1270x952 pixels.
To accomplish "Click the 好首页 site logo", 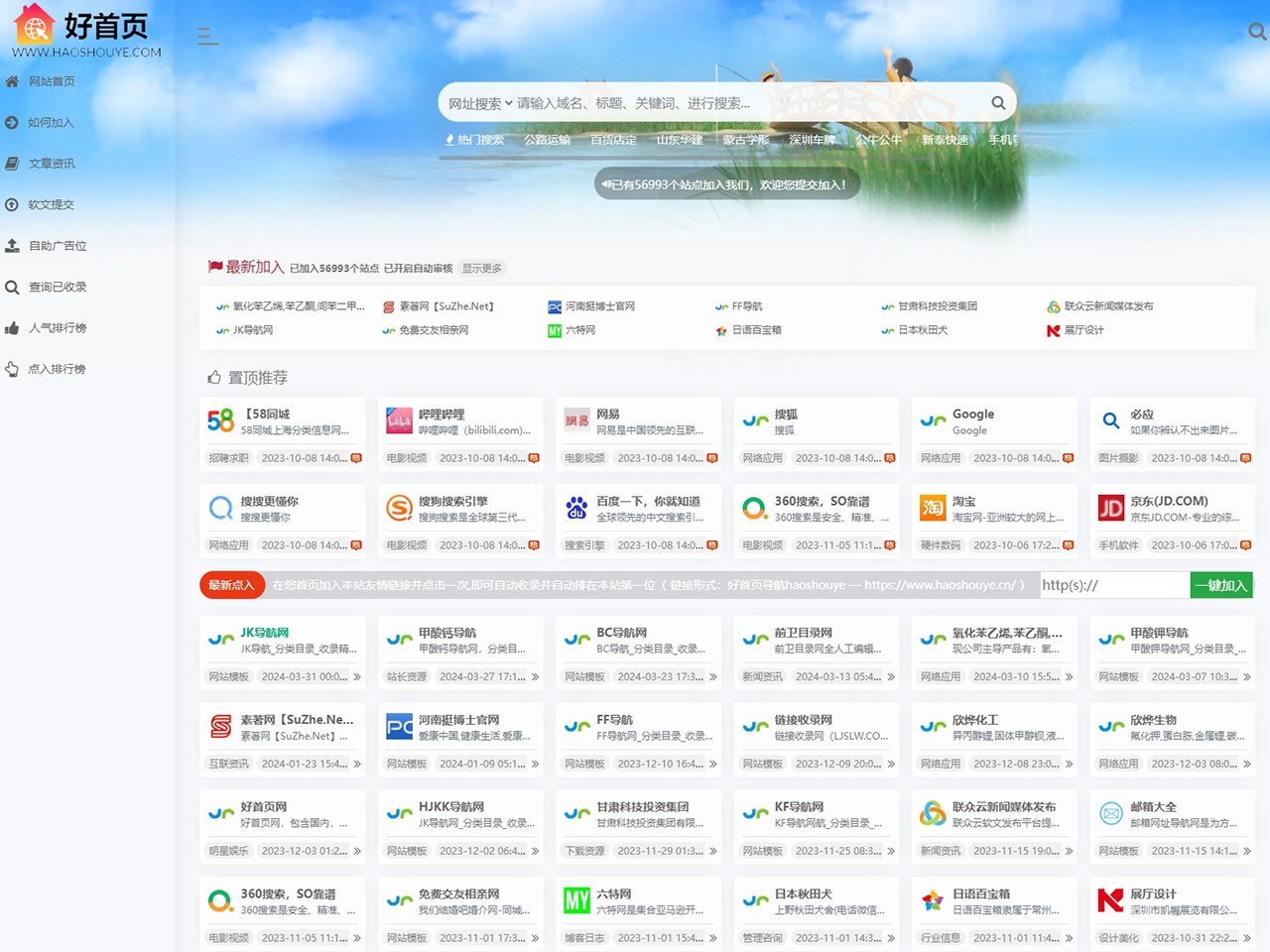I will pos(87,31).
